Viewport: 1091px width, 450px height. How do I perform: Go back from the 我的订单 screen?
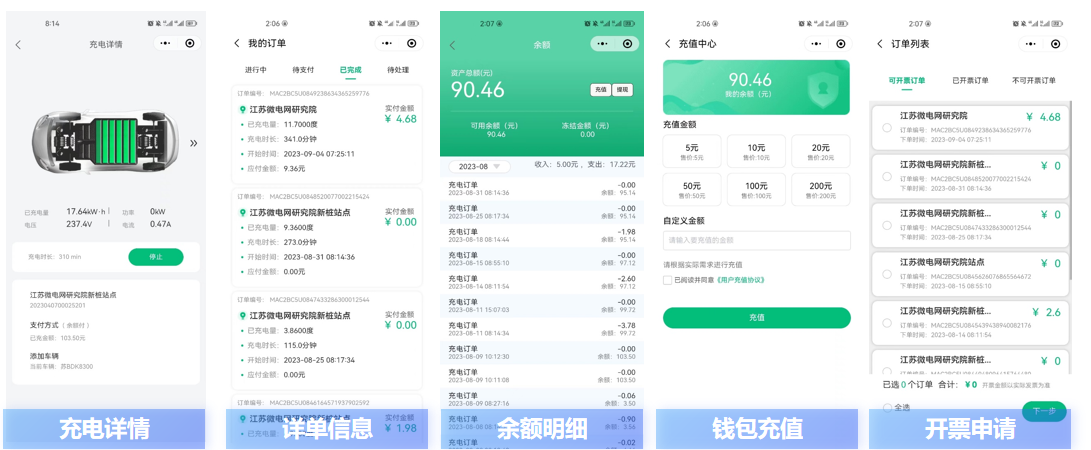coord(237,43)
